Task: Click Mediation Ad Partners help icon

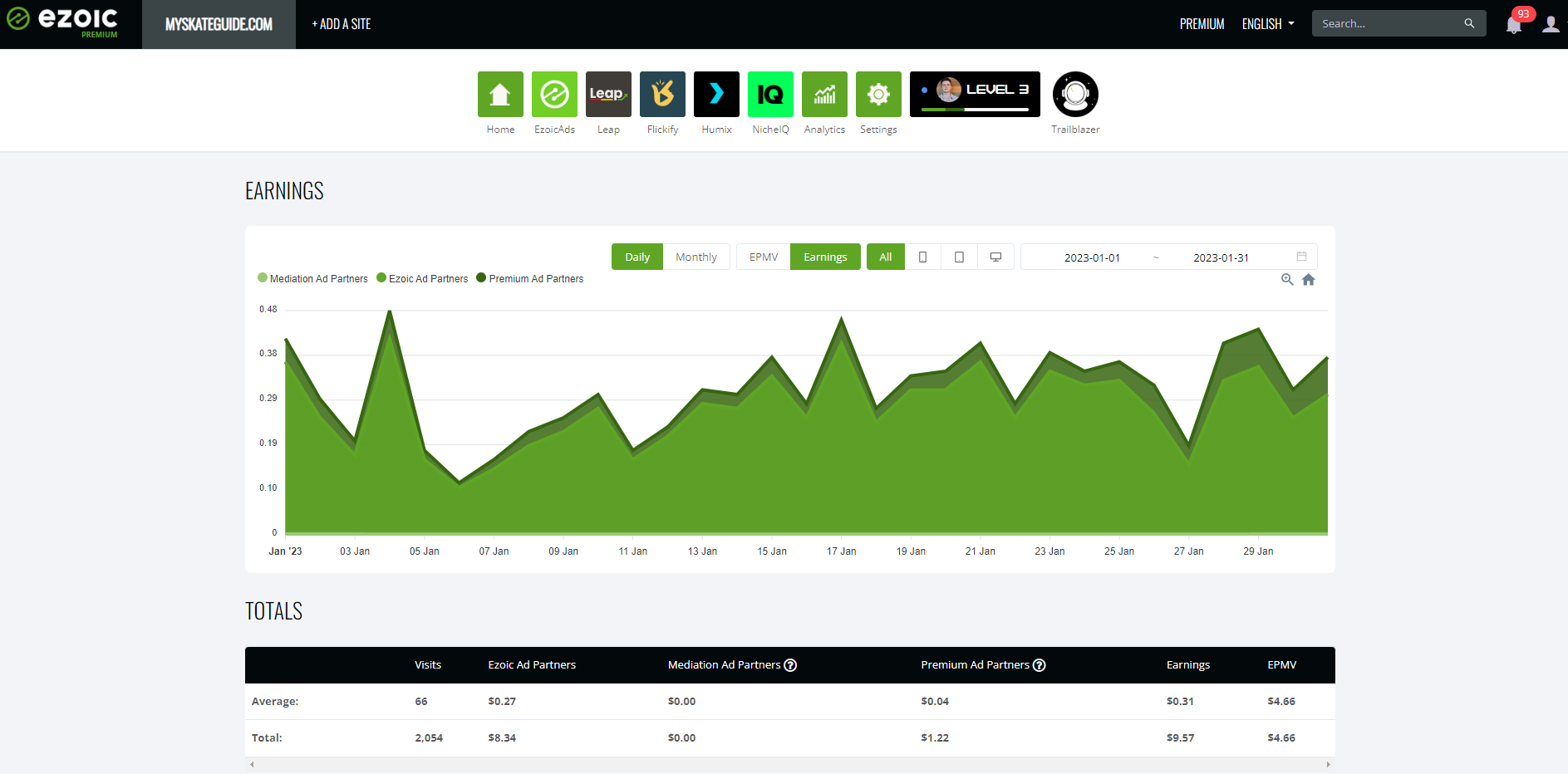Action: click(790, 665)
